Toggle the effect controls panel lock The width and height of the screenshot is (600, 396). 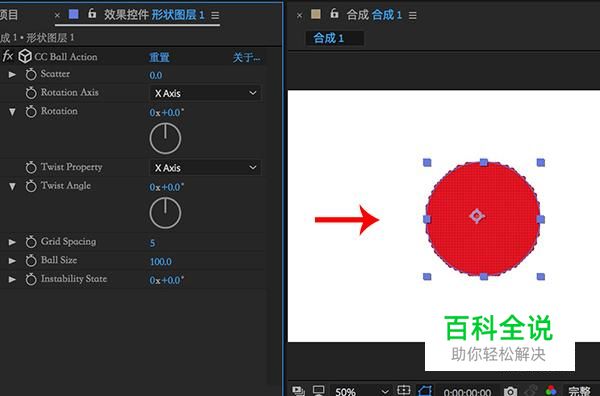point(92,14)
